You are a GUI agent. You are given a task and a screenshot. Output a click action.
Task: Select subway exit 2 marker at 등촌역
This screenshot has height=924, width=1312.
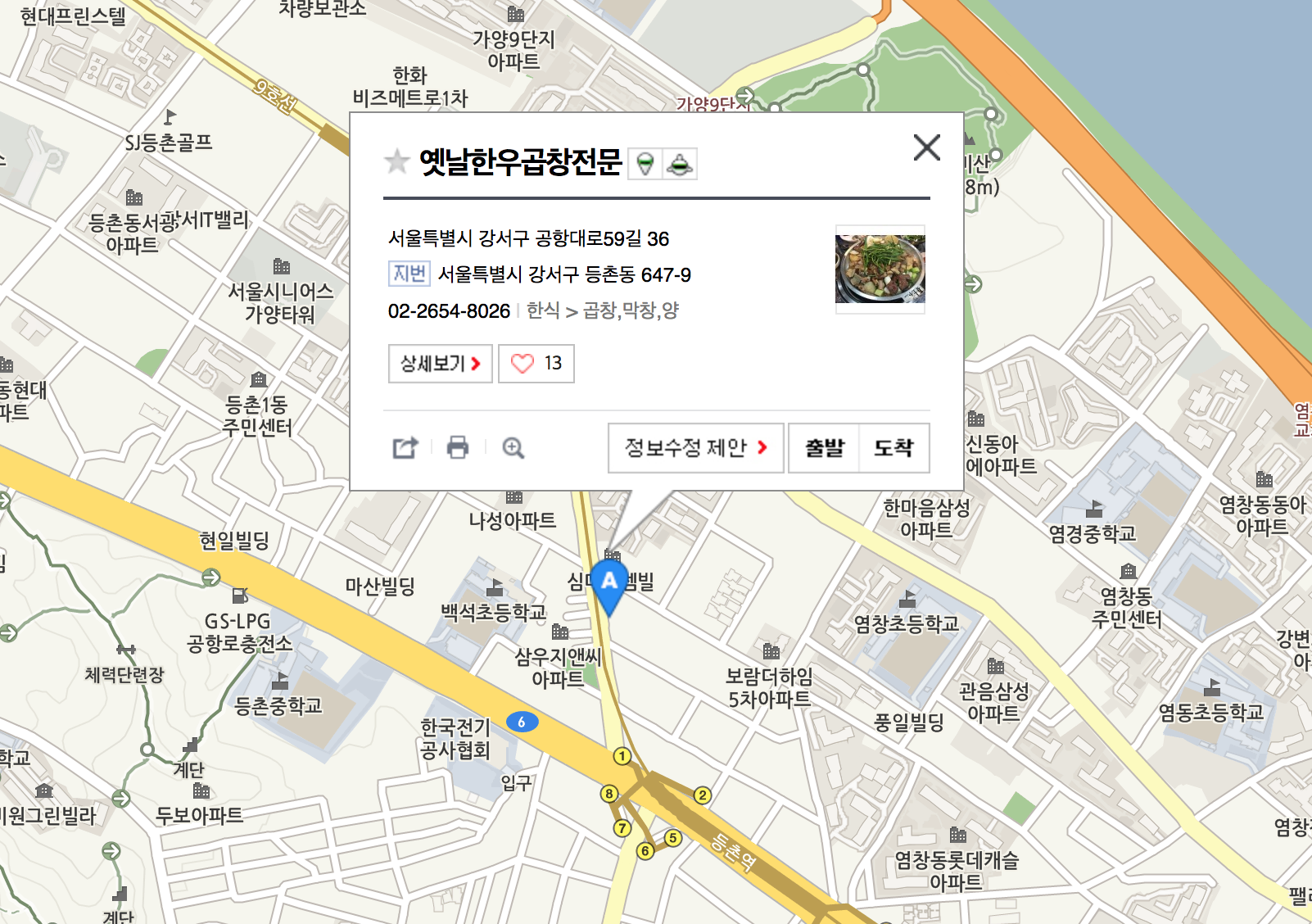point(702,795)
